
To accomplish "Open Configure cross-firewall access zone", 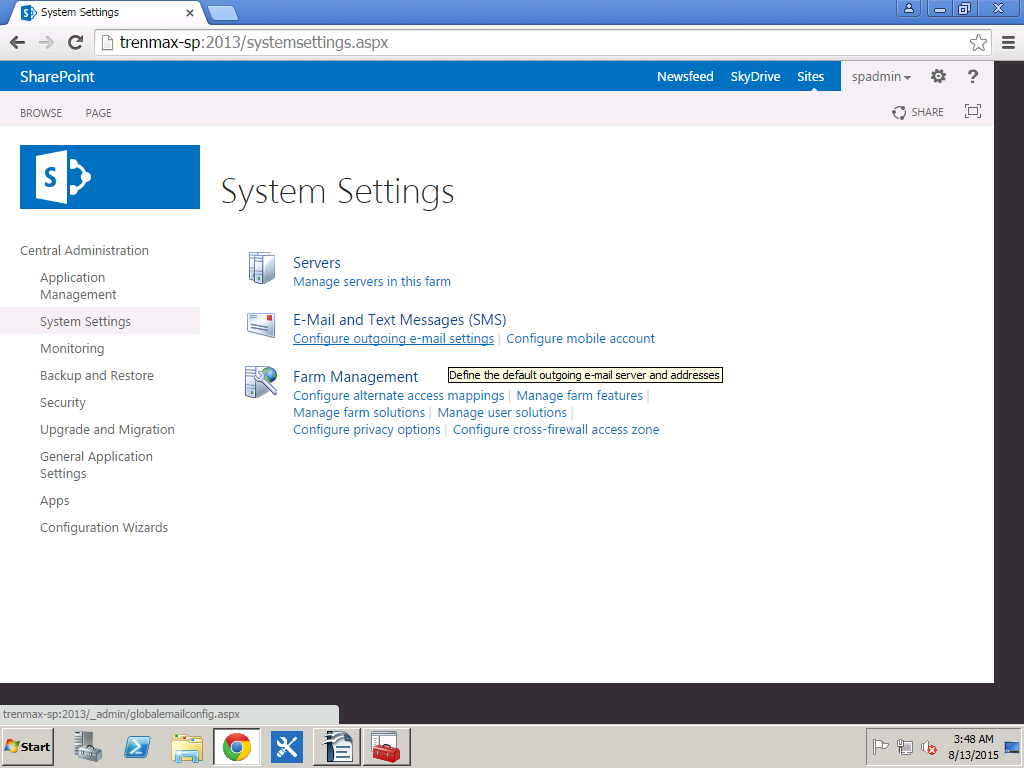I will pyautogui.click(x=556, y=430).
